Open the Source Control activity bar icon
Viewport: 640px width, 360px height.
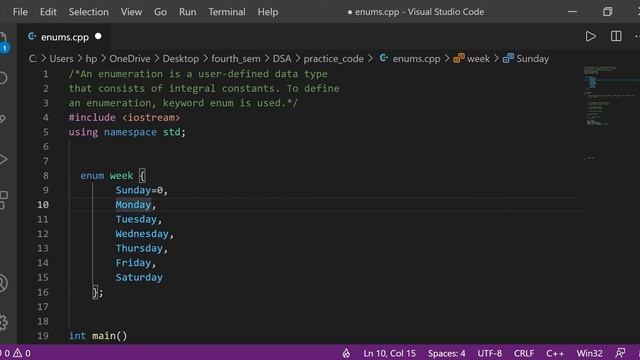tap(3, 119)
